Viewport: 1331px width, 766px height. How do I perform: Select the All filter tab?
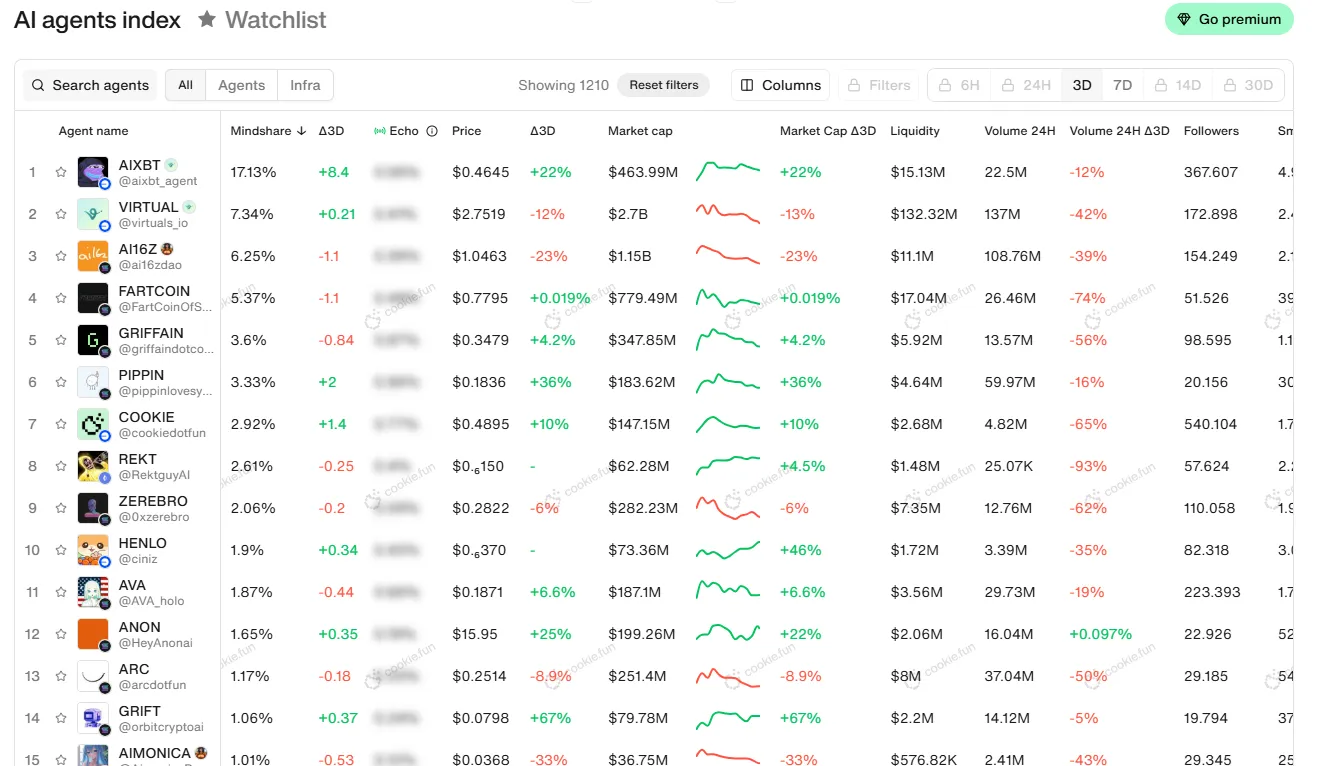point(185,85)
